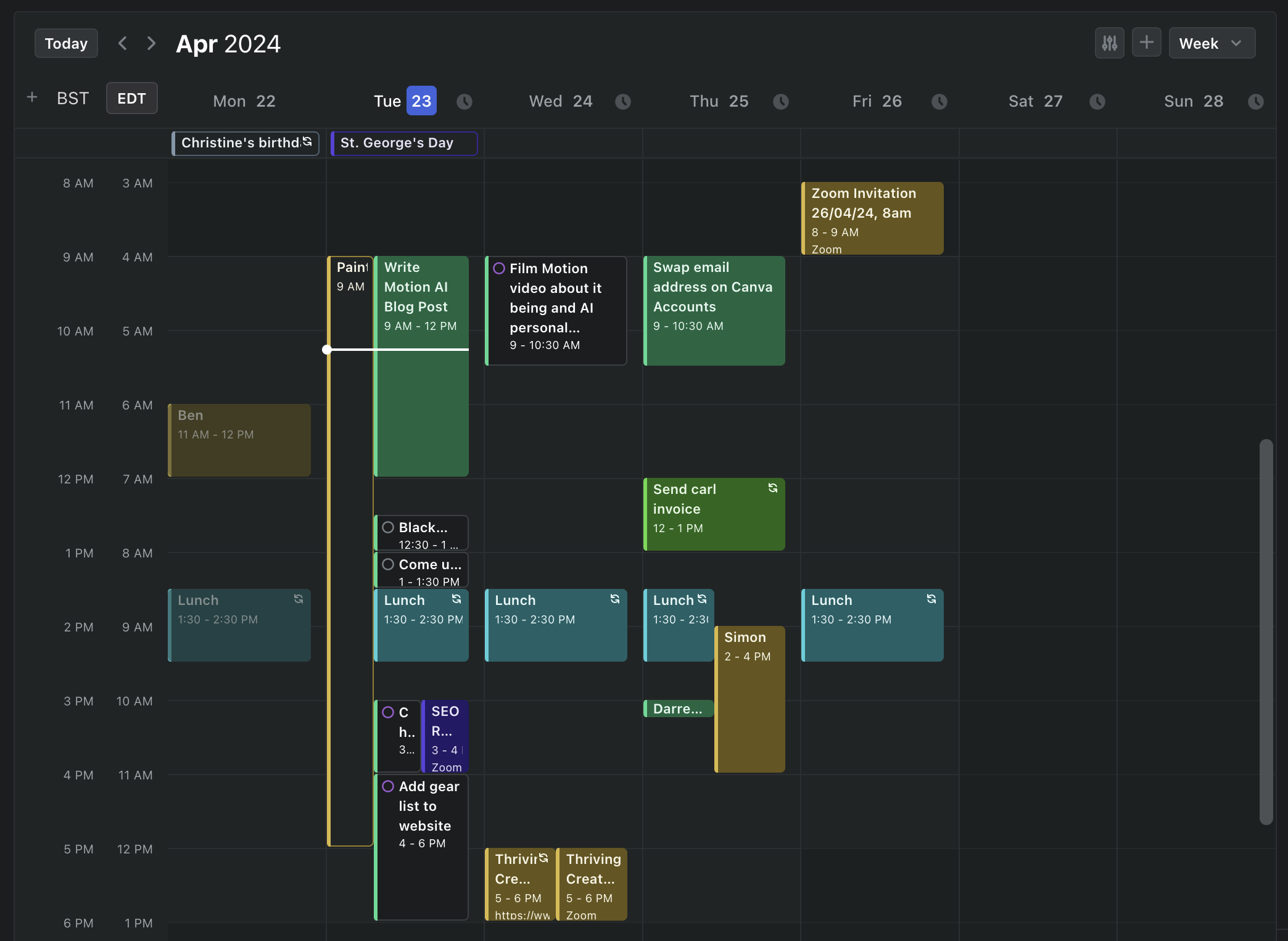Create a new event with the plus icon

[1146, 42]
